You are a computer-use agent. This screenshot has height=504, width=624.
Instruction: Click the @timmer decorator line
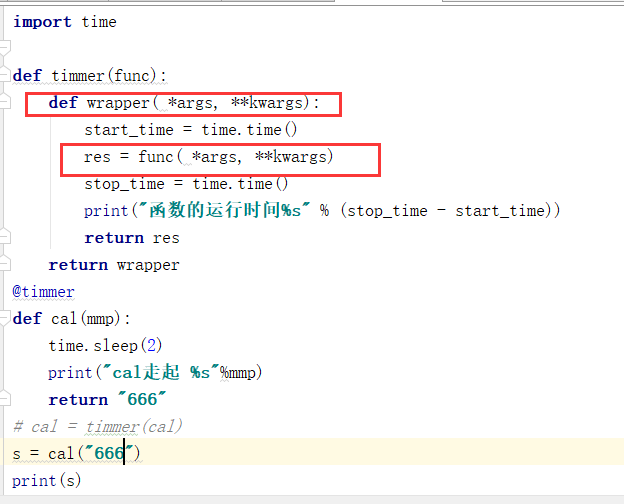(43, 292)
